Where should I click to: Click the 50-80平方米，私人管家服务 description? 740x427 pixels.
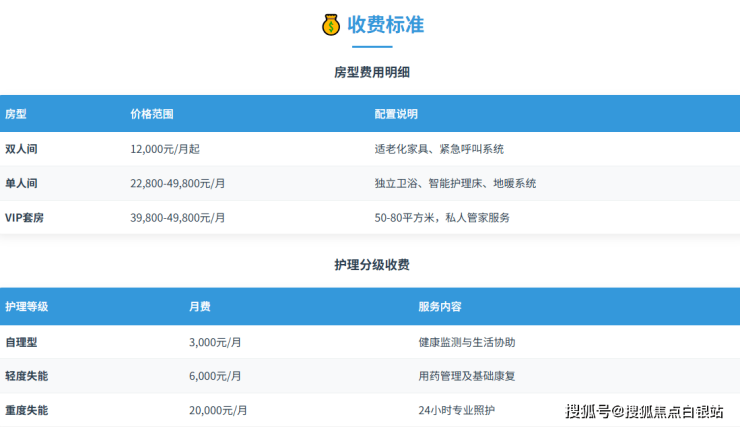(442, 217)
